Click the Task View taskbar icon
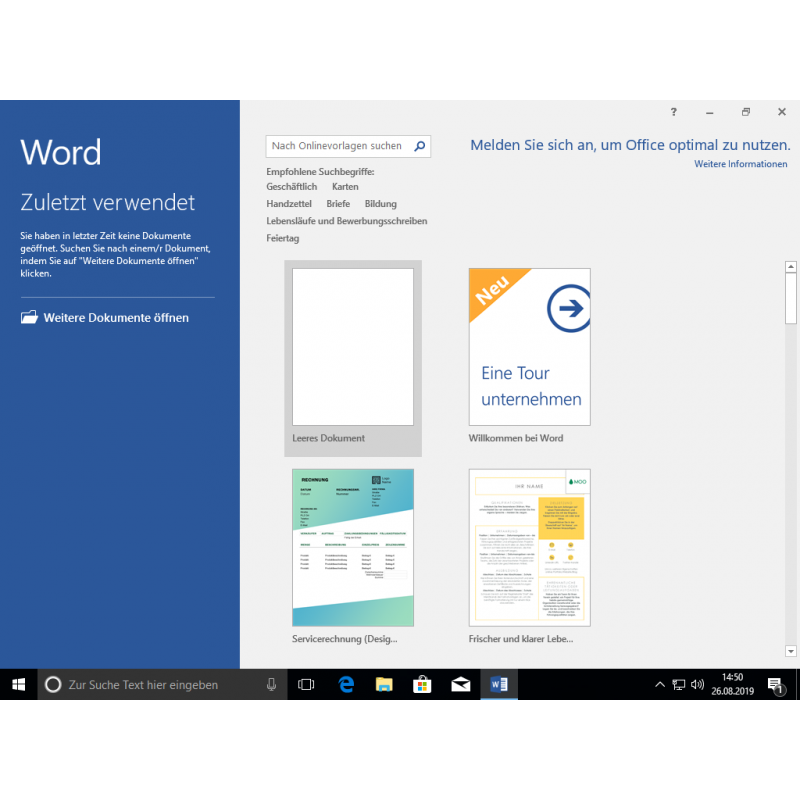This screenshot has height=800, width=800. point(307,685)
